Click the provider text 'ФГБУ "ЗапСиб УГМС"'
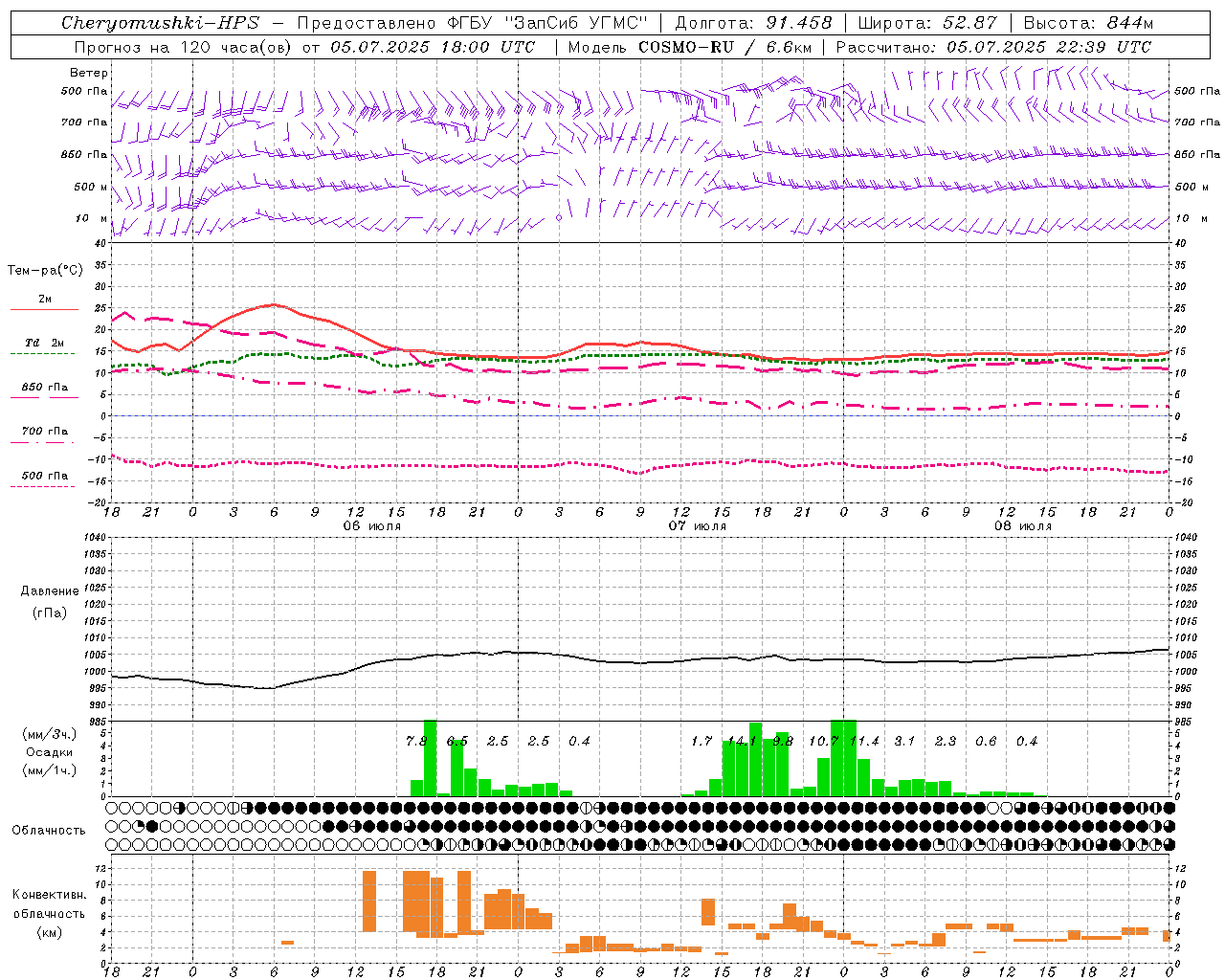Image resolution: width=1225 pixels, height=980 pixels. tap(547, 23)
